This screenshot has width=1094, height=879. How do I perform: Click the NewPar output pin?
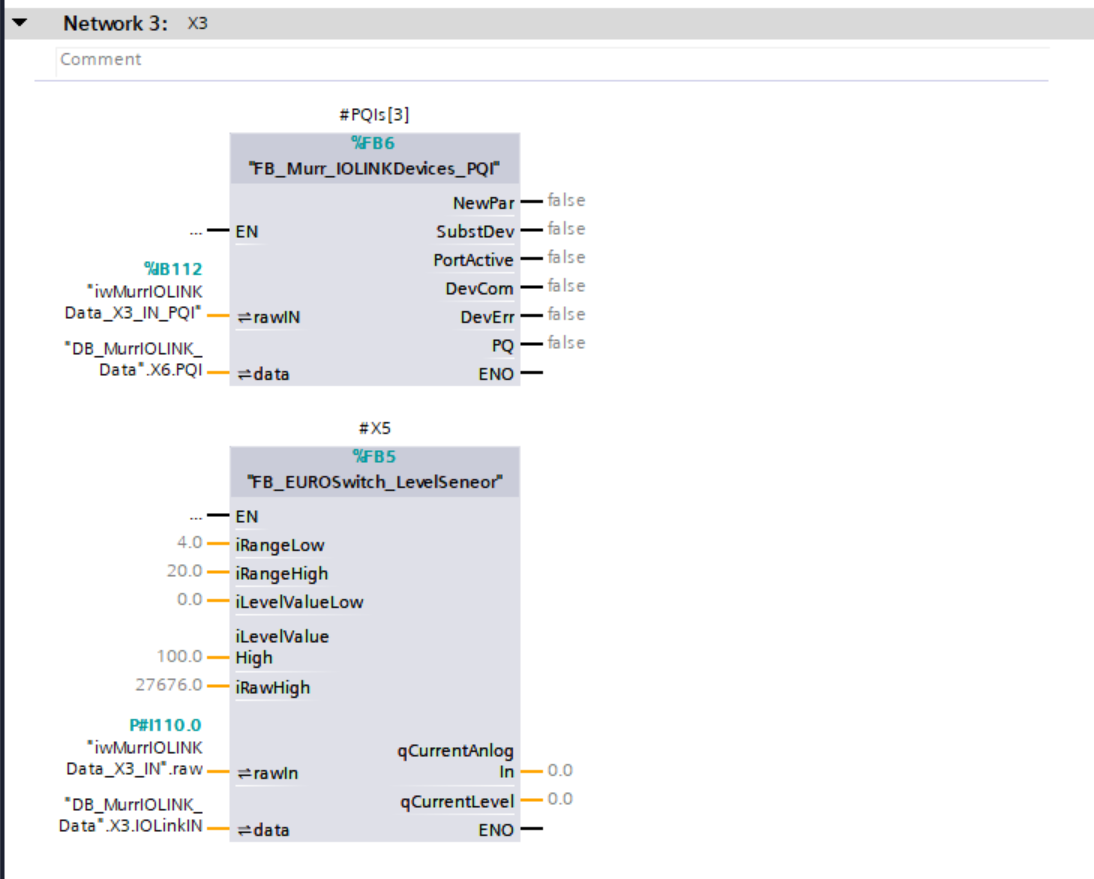(x=484, y=203)
